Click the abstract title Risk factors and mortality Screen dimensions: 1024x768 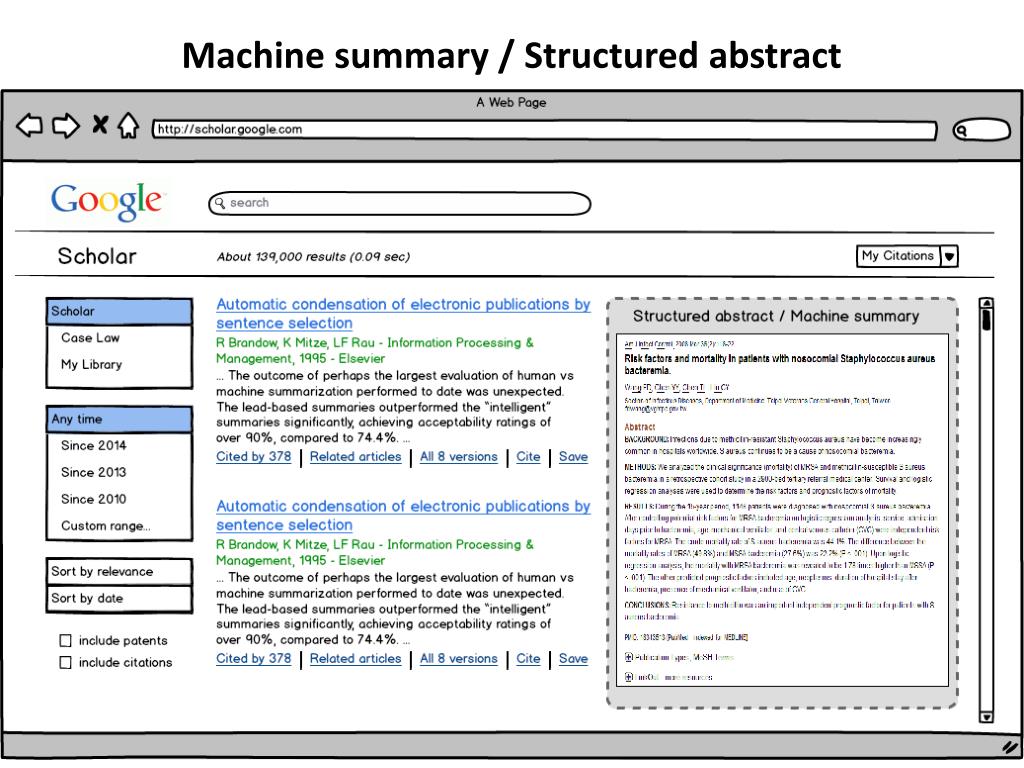tap(779, 364)
